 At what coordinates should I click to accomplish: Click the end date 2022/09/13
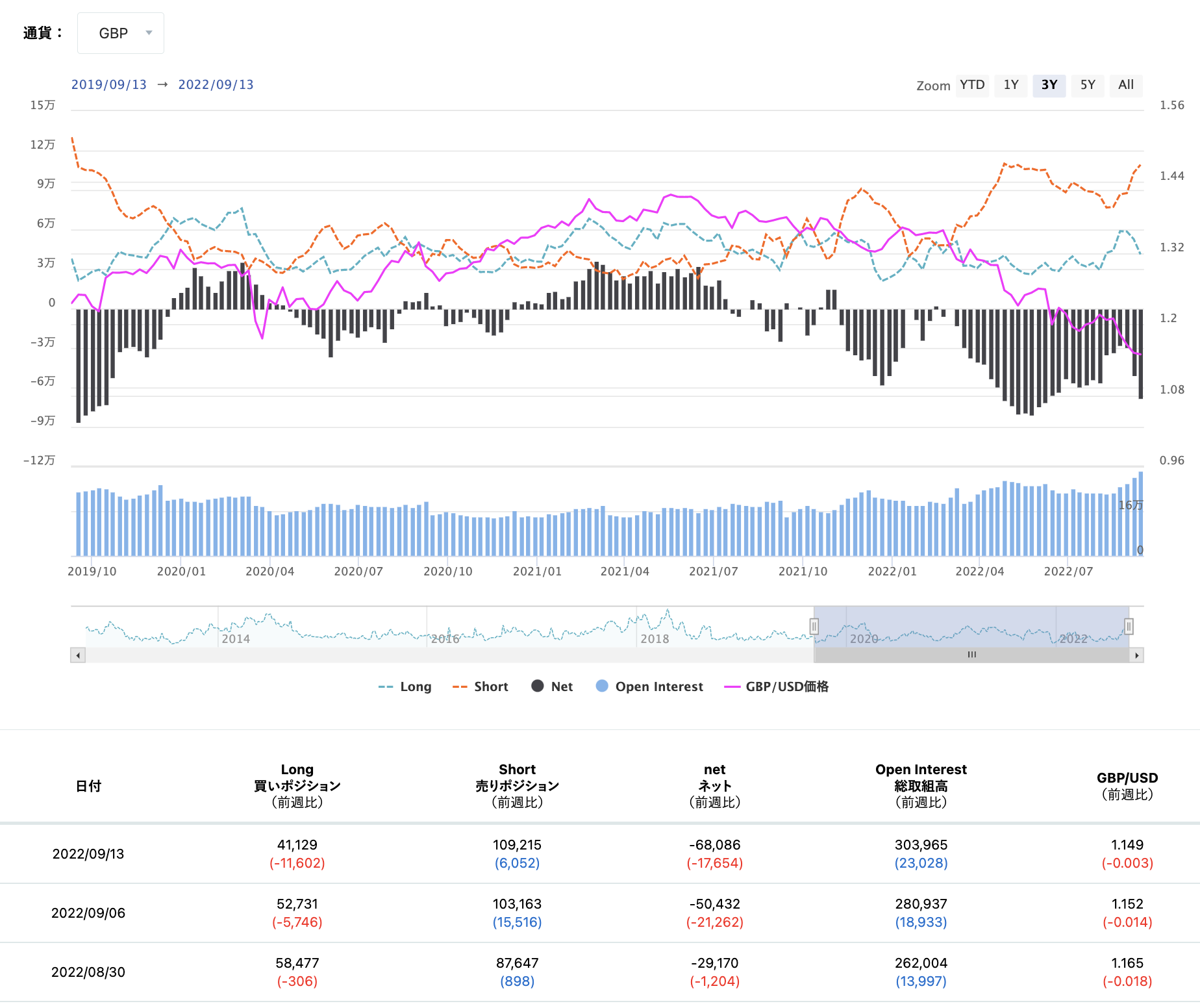click(216, 85)
